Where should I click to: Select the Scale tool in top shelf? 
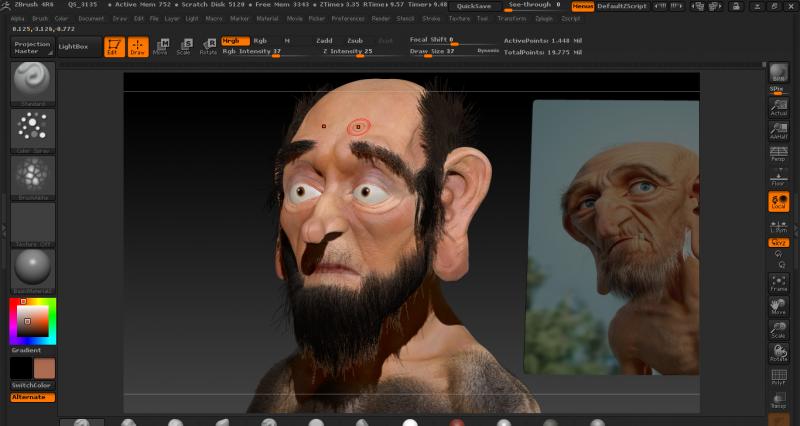184,46
